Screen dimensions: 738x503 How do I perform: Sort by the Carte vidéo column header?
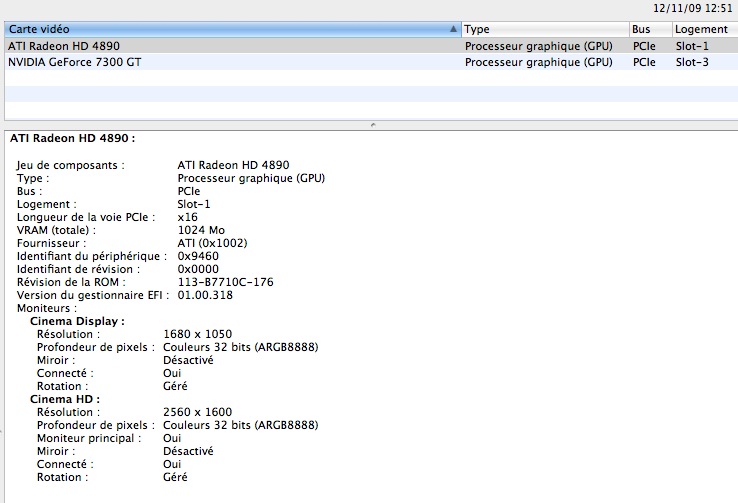(233, 29)
